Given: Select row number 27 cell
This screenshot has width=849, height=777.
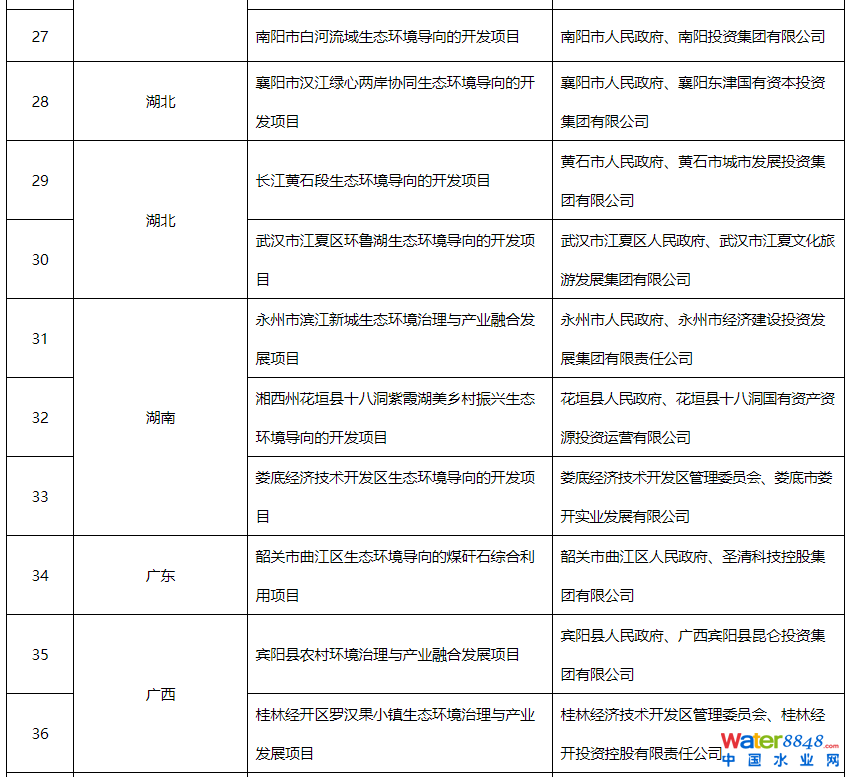Looking at the screenshot, I should (x=40, y=36).
